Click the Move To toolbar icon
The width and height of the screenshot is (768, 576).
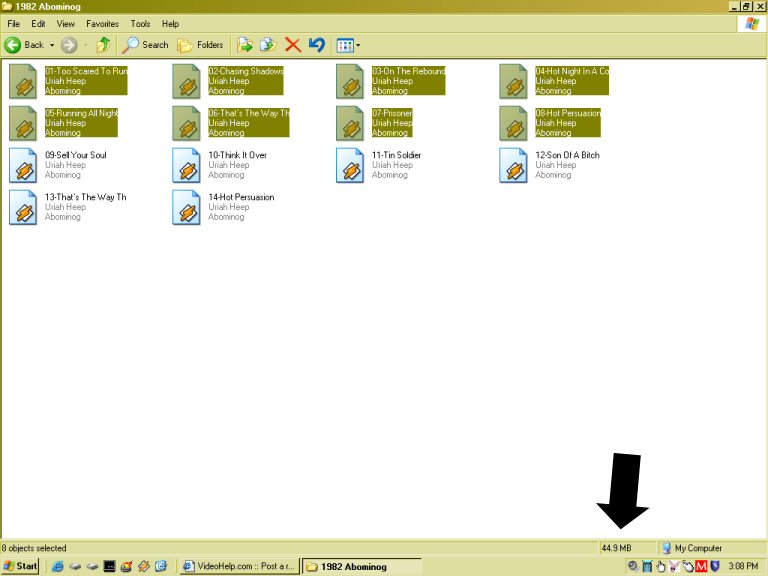tap(245, 45)
